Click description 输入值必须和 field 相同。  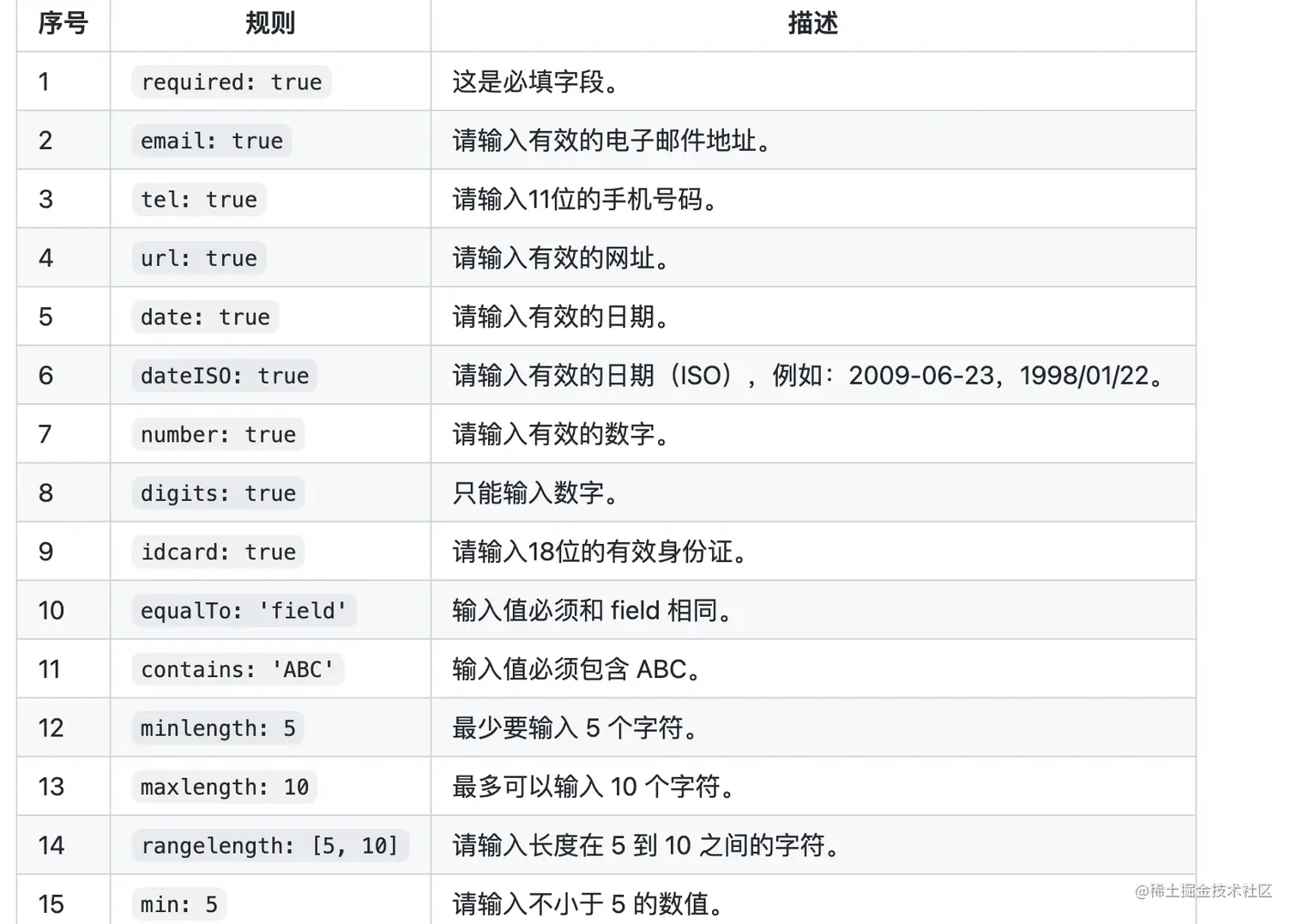click(x=593, y=611)
